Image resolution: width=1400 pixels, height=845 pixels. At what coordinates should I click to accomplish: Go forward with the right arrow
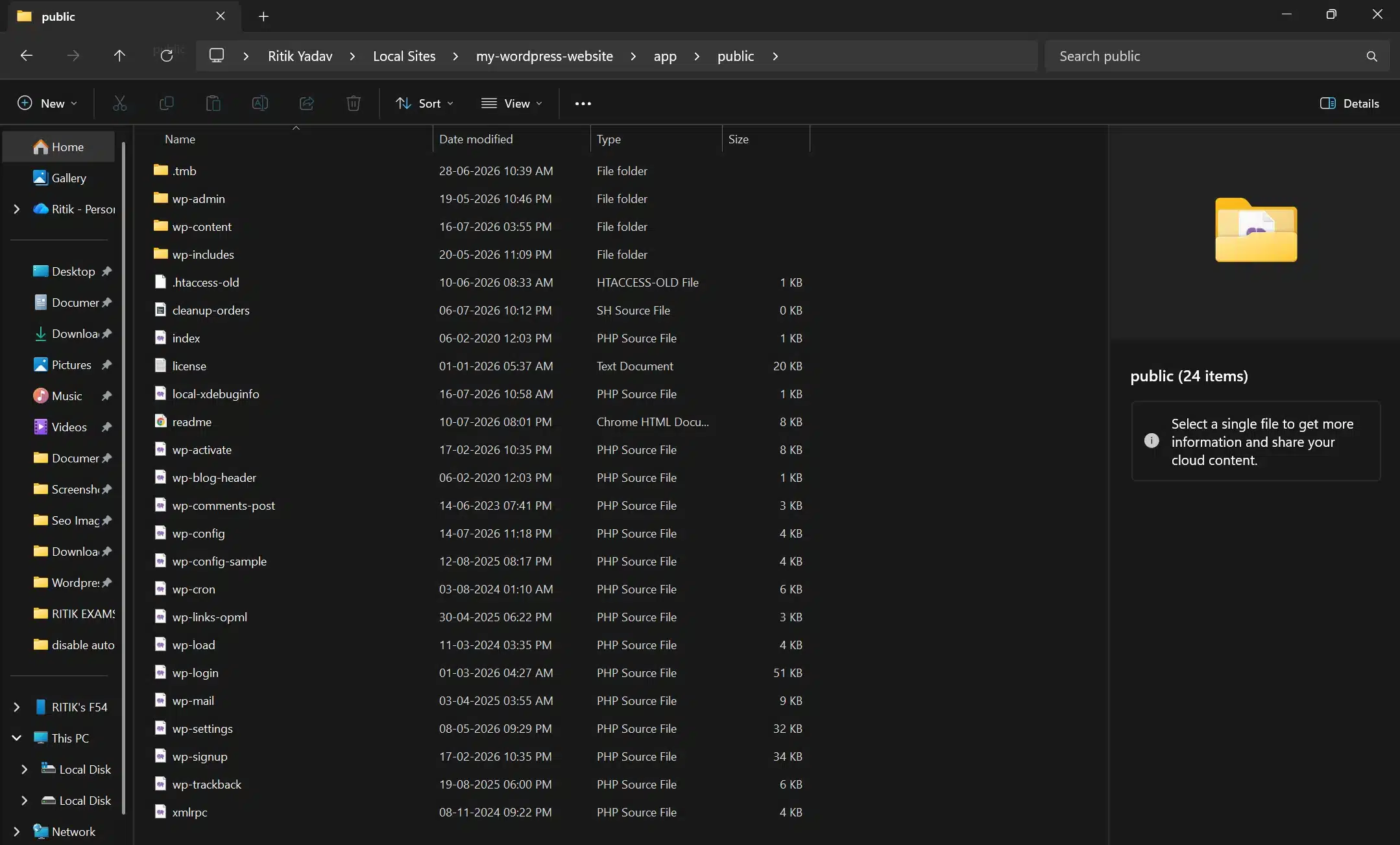click(73, 56)
